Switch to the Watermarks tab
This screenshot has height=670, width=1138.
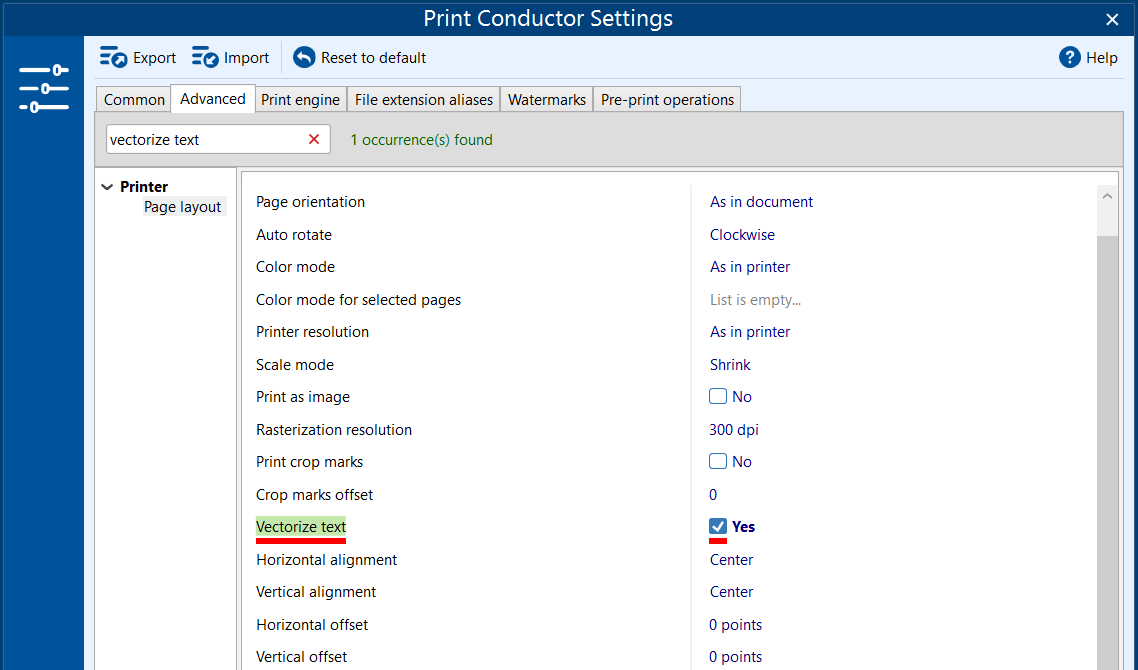click(x=546, y=100)
